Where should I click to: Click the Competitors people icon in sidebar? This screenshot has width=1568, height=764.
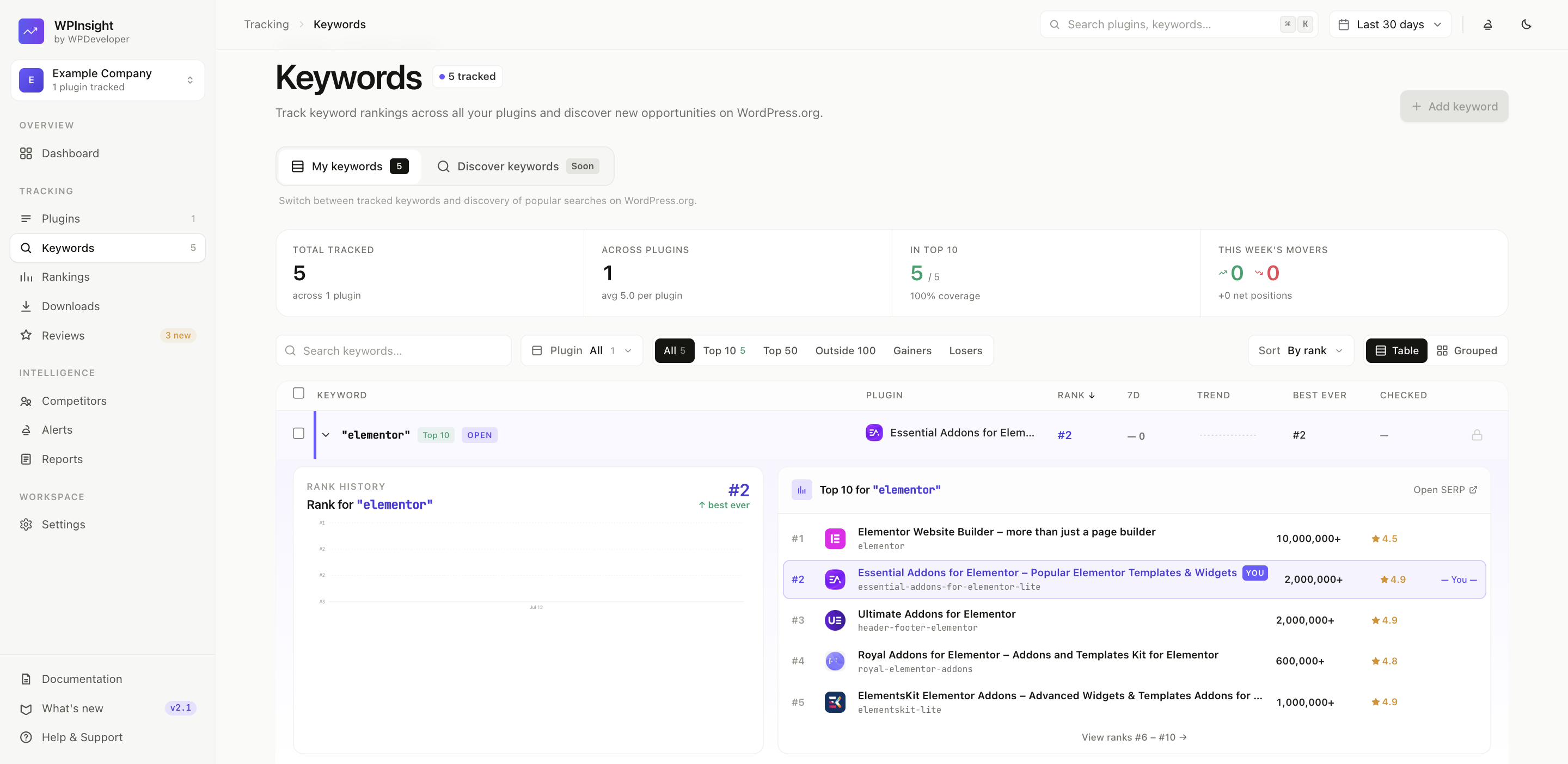coord(26,401)
